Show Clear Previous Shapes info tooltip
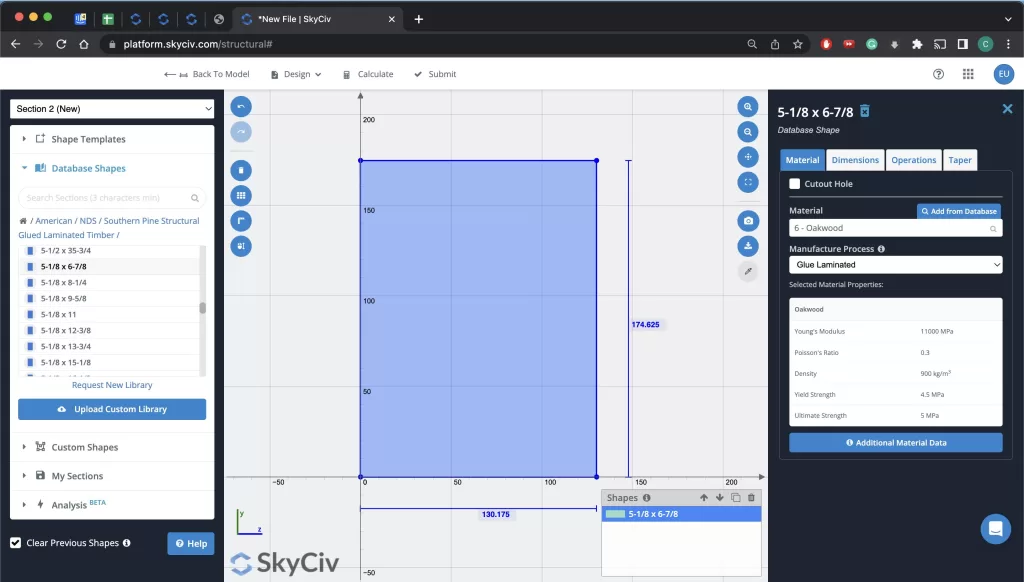The image size is (1024, 582). pos(127,543)
